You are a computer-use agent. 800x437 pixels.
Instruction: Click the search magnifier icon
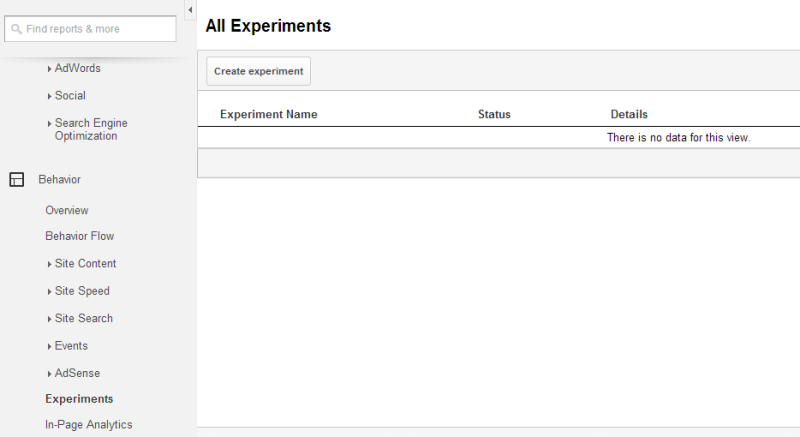point(17,30)
